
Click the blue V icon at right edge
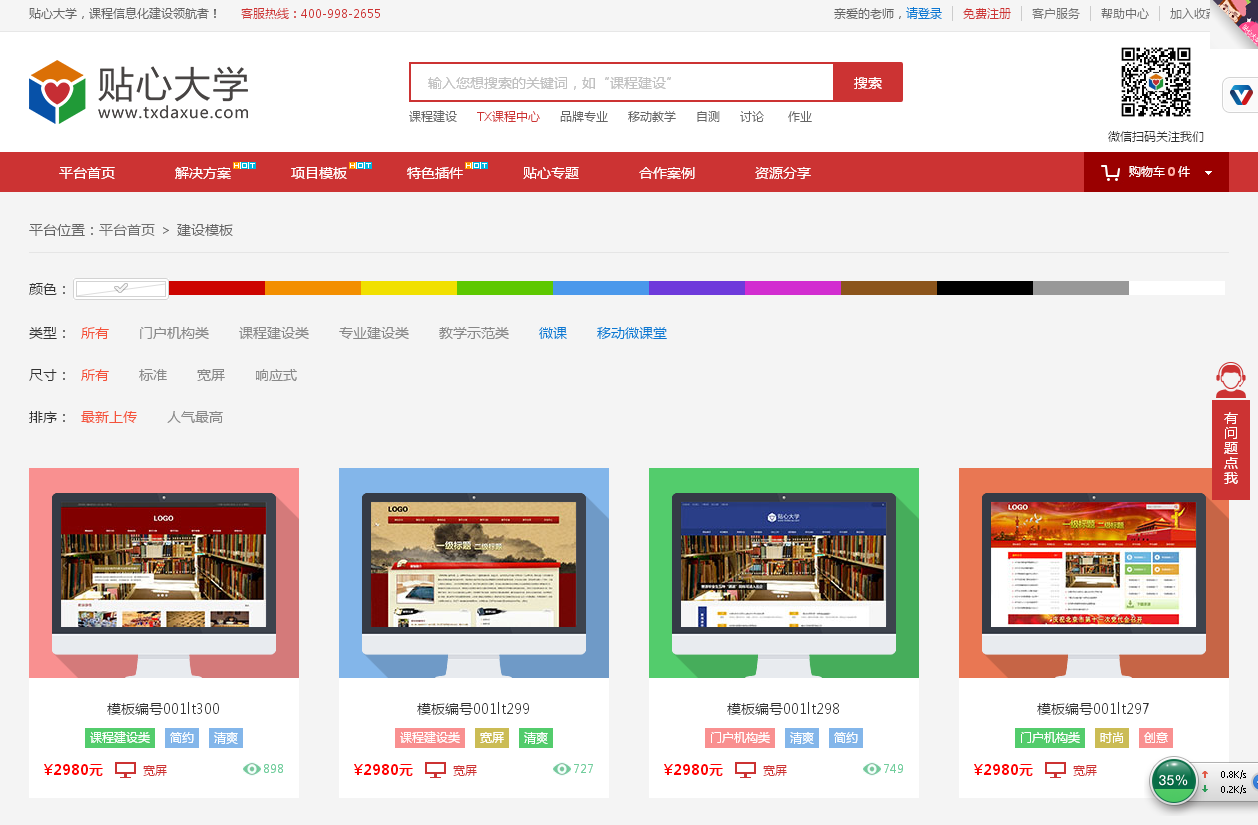click(x=1241, y=95)
